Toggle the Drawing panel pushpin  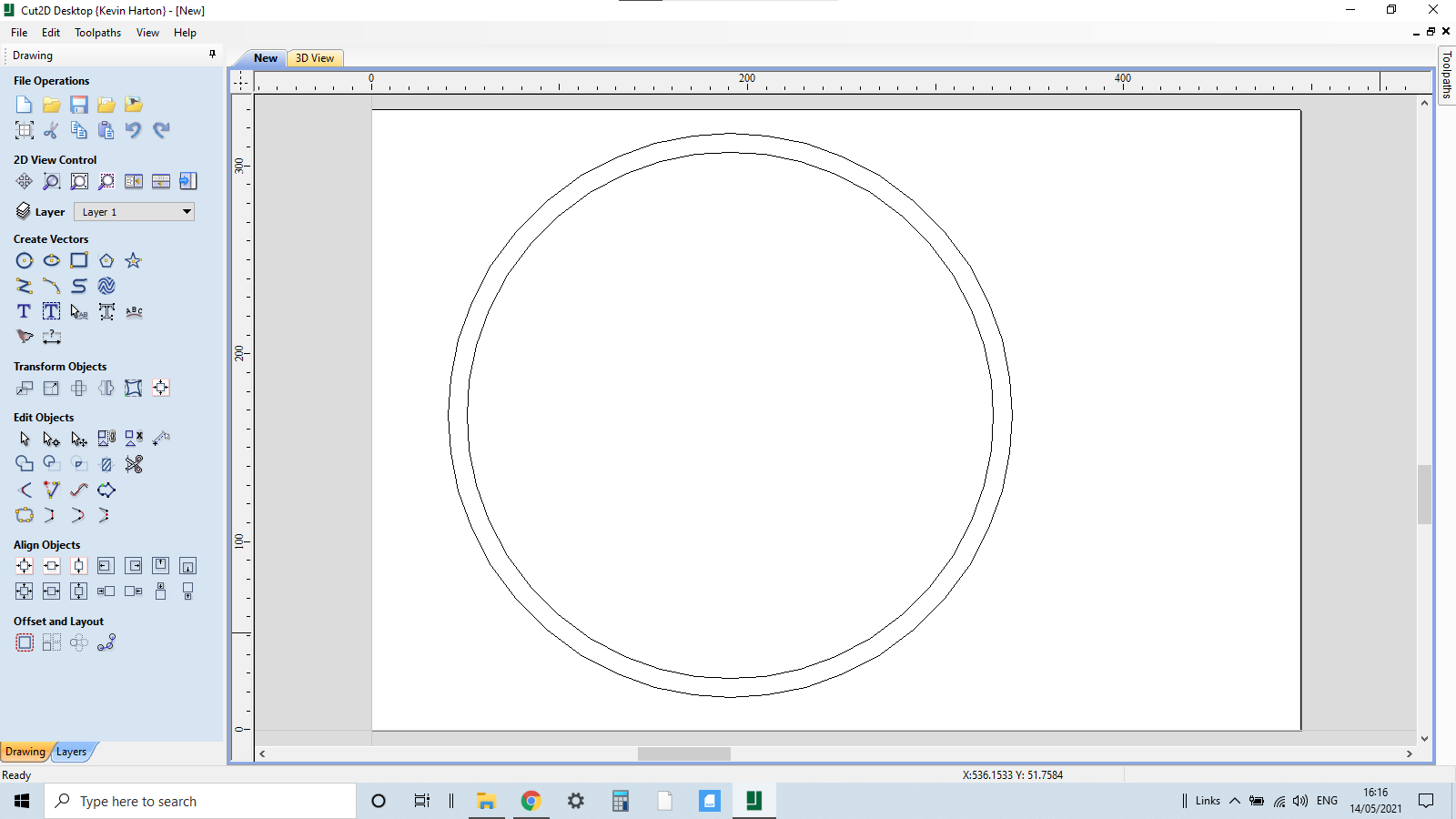212,55
